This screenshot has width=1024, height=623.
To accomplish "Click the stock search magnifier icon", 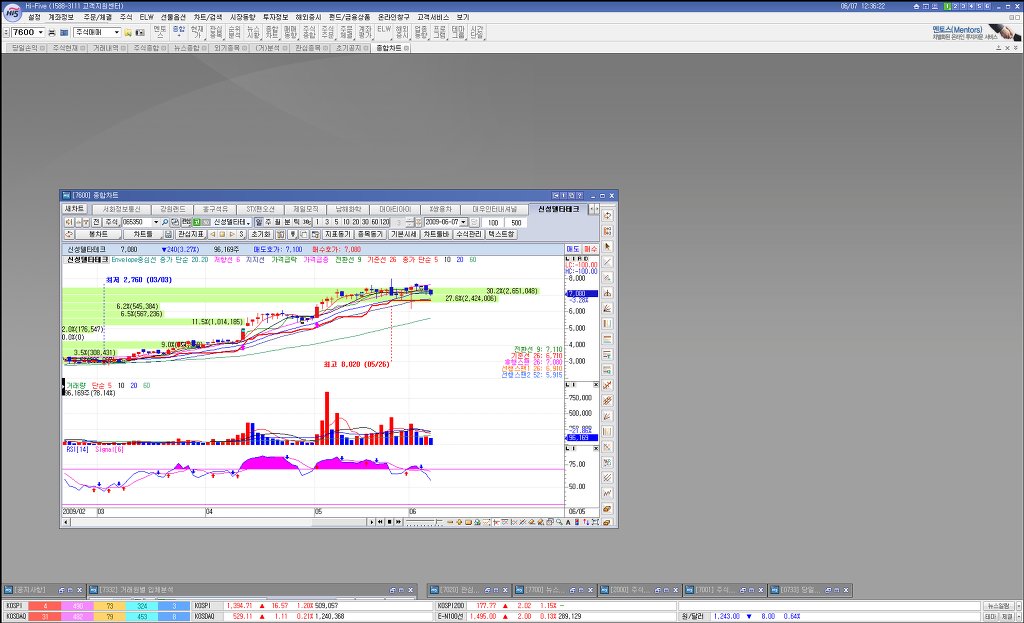I will [165, 223].
